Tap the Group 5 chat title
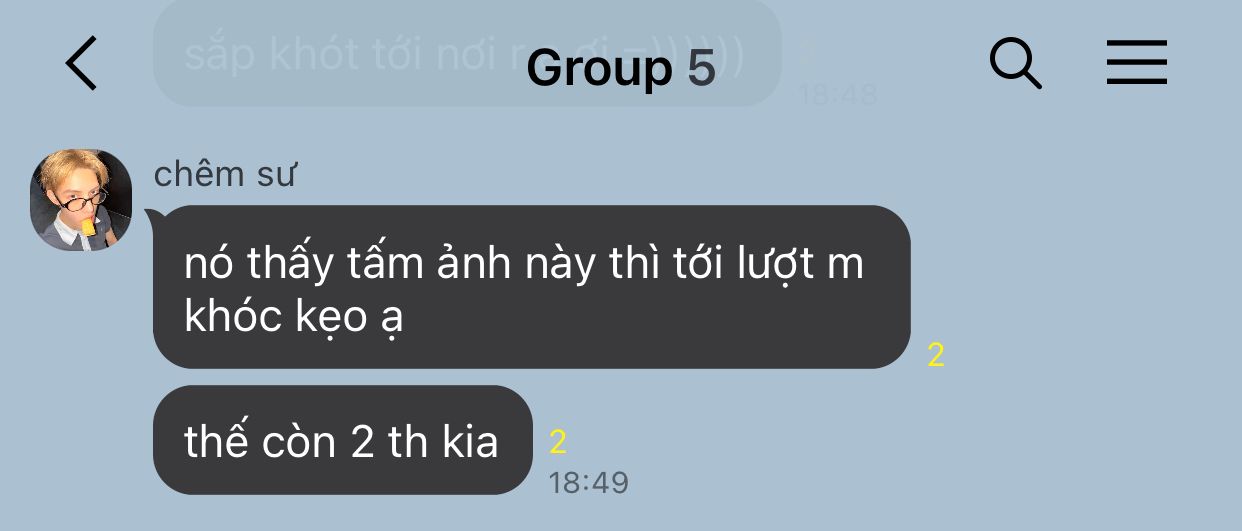This screenshot has height=531, width=1242. point(621,68)
